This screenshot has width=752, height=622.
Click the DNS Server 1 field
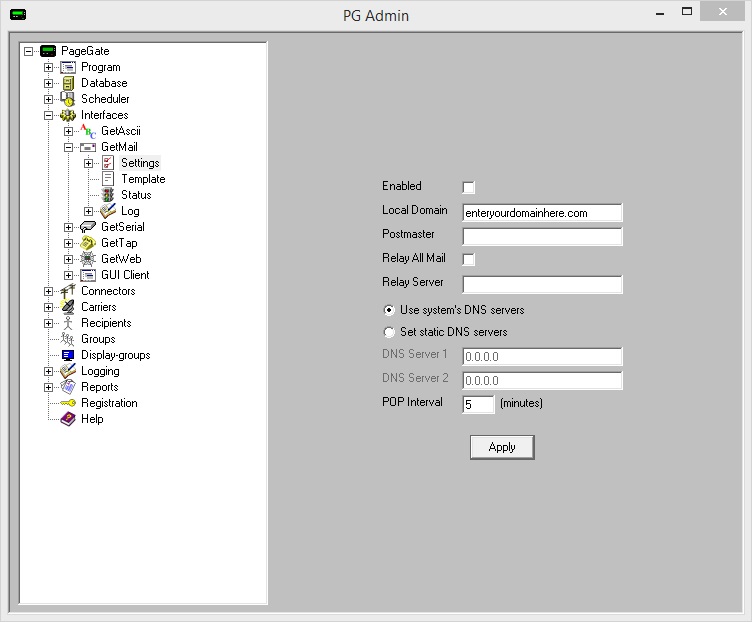[x=542, y=356]
